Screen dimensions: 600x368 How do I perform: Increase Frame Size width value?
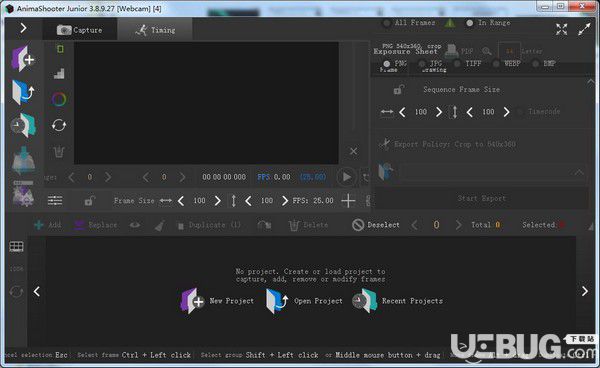pyautogui.click(x=218, y=200)
